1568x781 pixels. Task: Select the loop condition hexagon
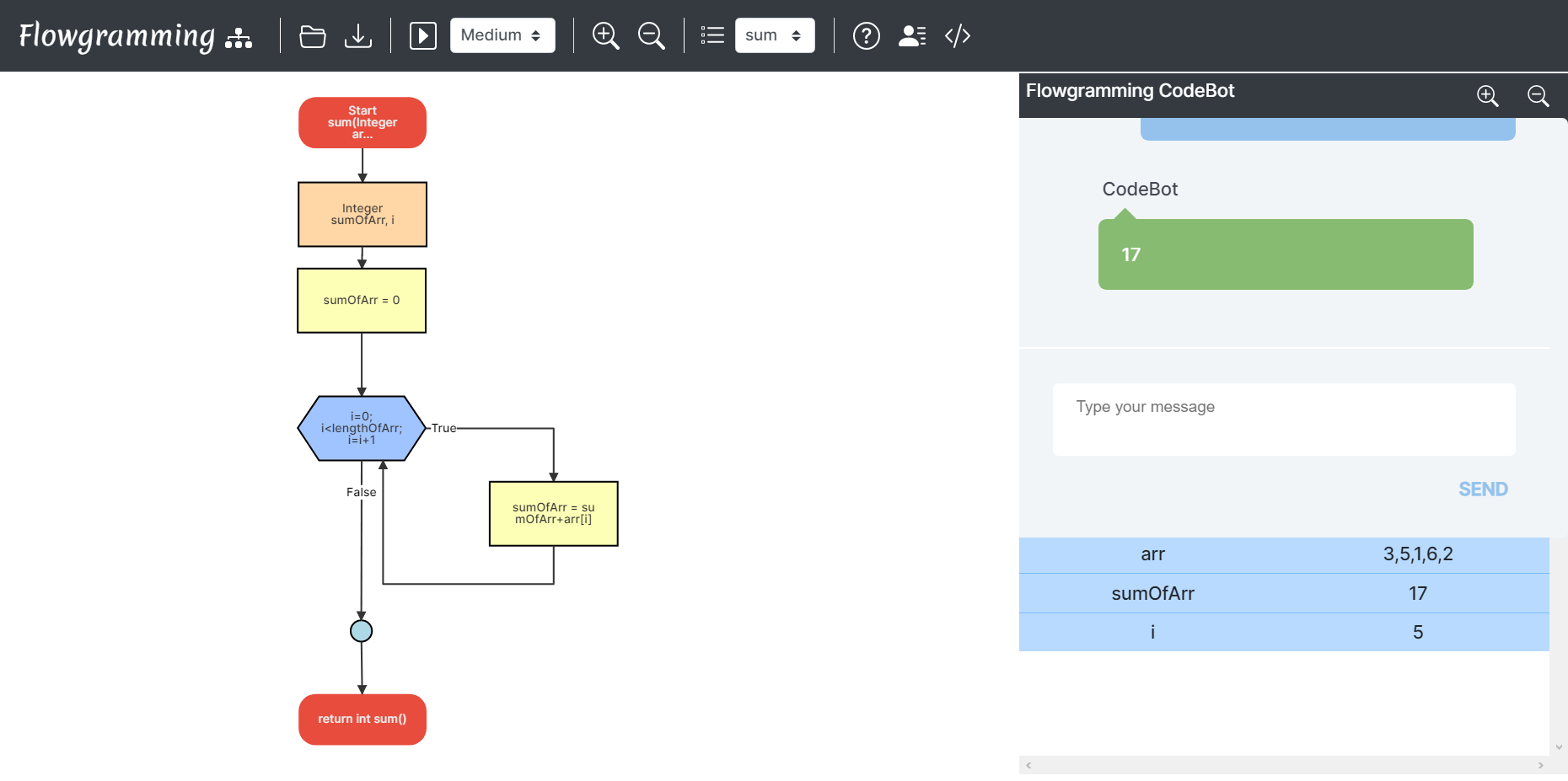point(362,428)
